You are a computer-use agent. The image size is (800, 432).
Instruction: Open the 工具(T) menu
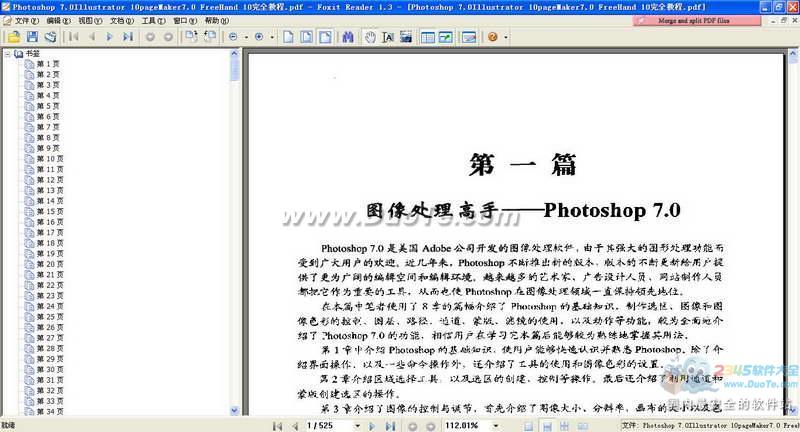tap(153, 20)
